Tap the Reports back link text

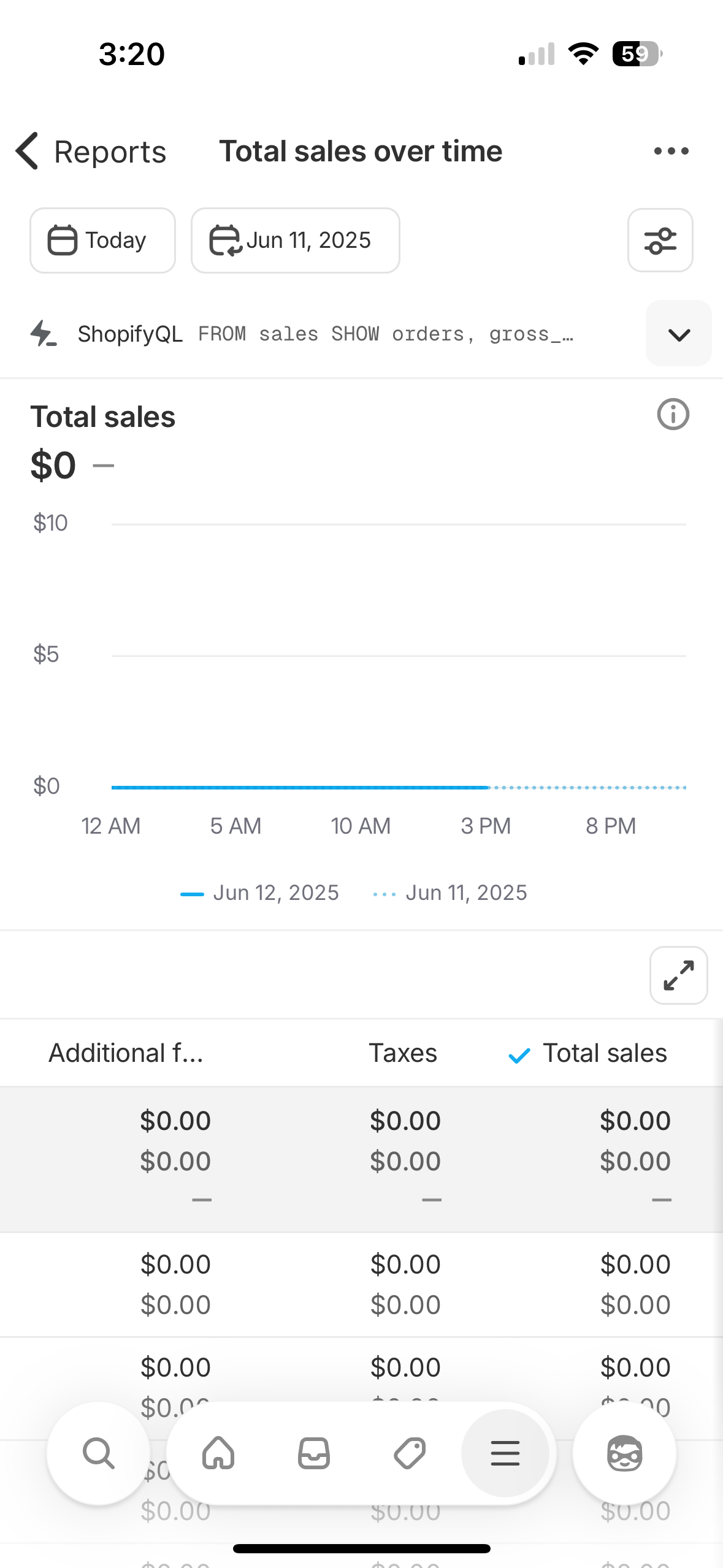point(110,152)
